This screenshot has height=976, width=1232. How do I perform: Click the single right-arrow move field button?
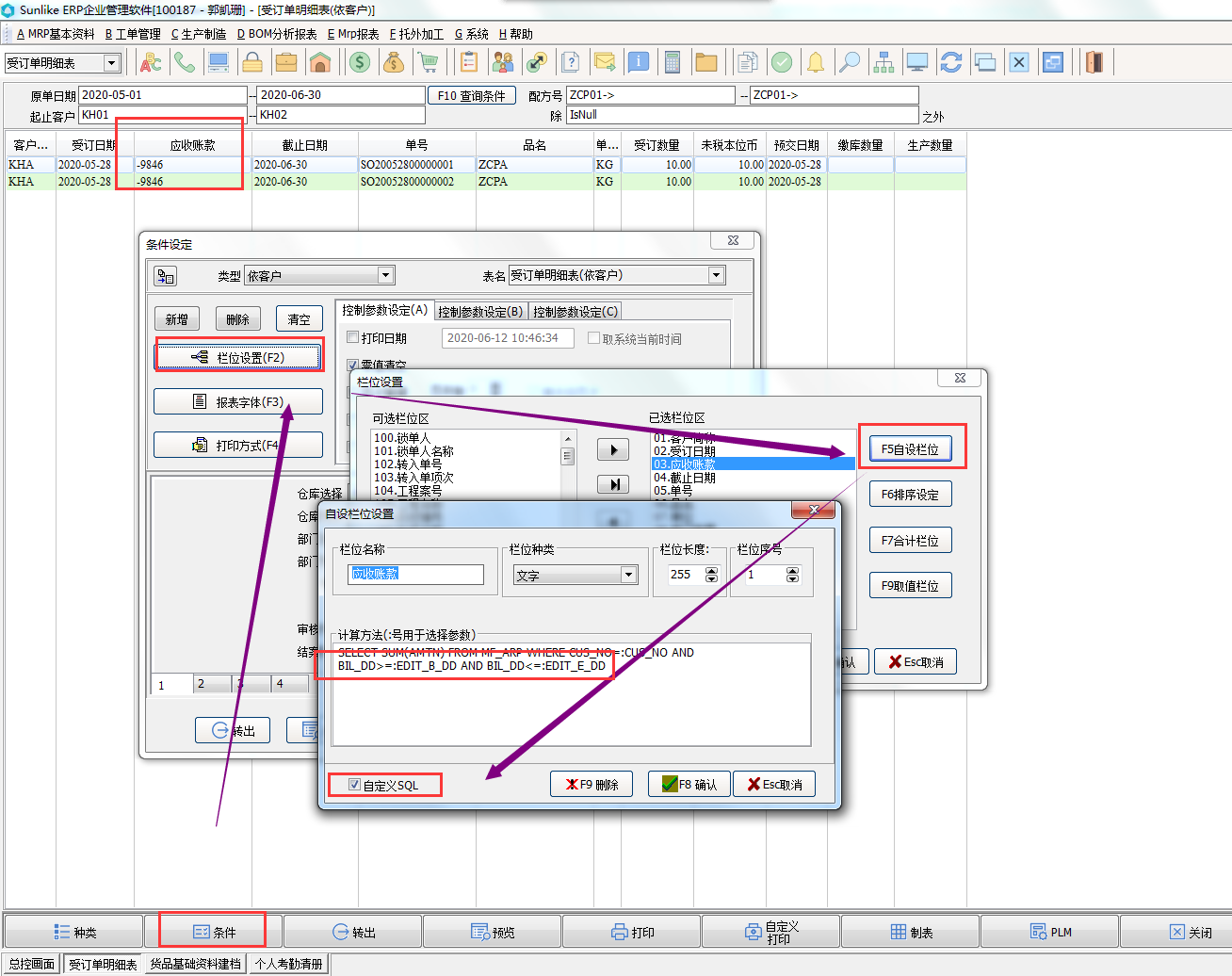coord(613,449)
